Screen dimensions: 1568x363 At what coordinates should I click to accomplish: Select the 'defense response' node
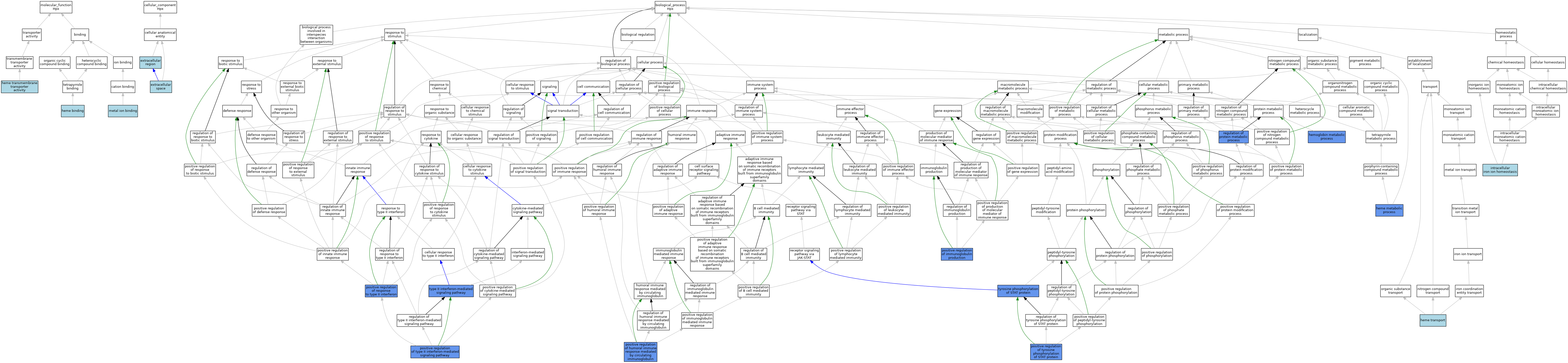[x=237, y=111]
